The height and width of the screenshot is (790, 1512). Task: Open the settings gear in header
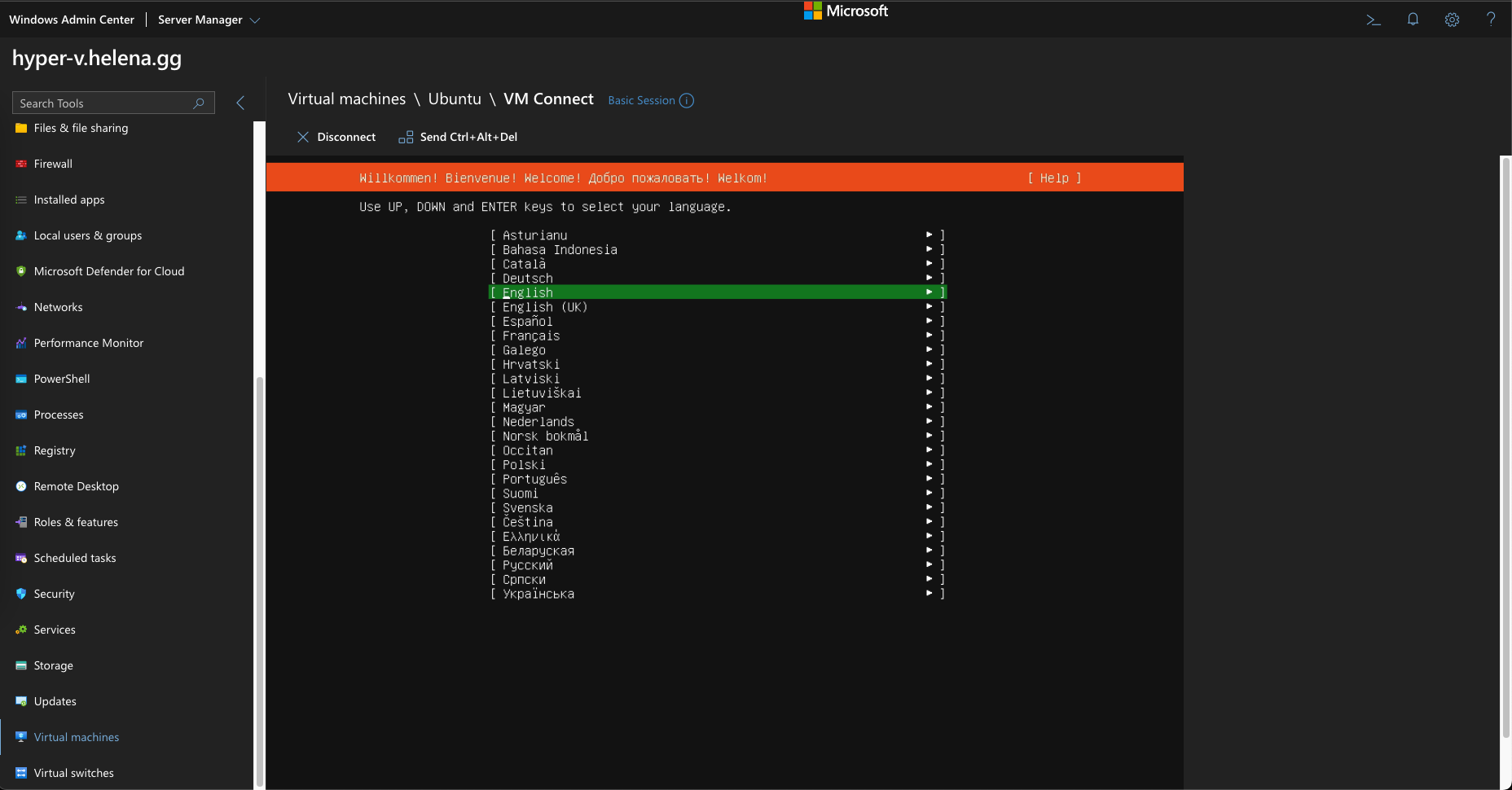(1452, 20)
